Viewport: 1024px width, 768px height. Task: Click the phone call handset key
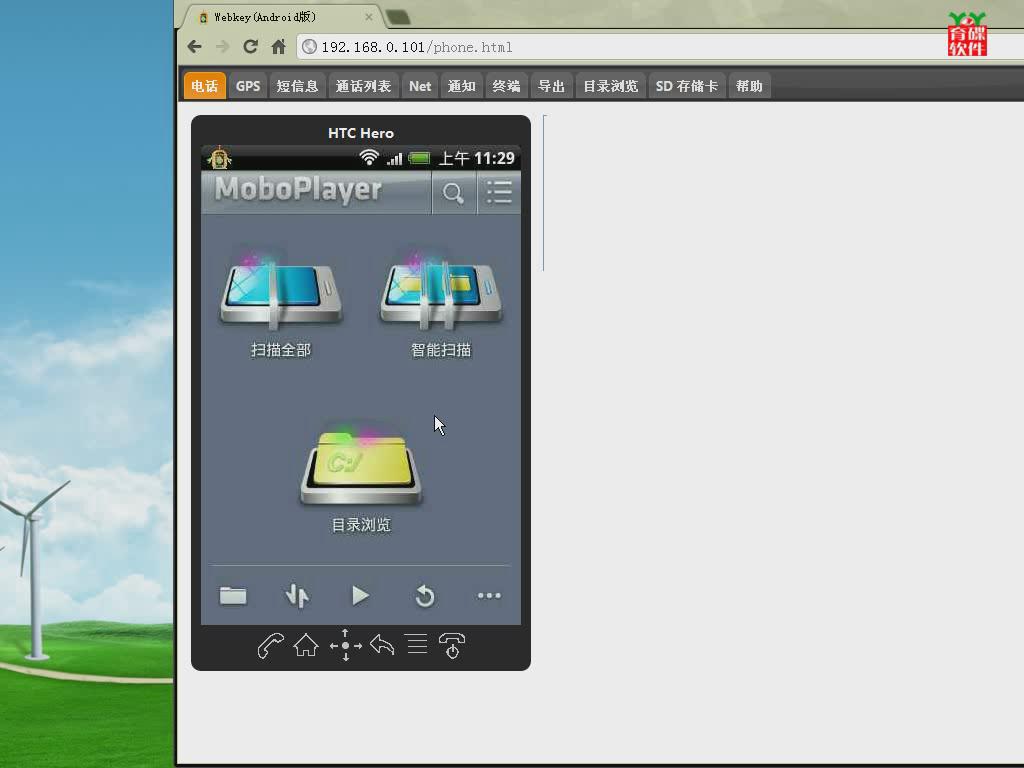tap(270, 646)
